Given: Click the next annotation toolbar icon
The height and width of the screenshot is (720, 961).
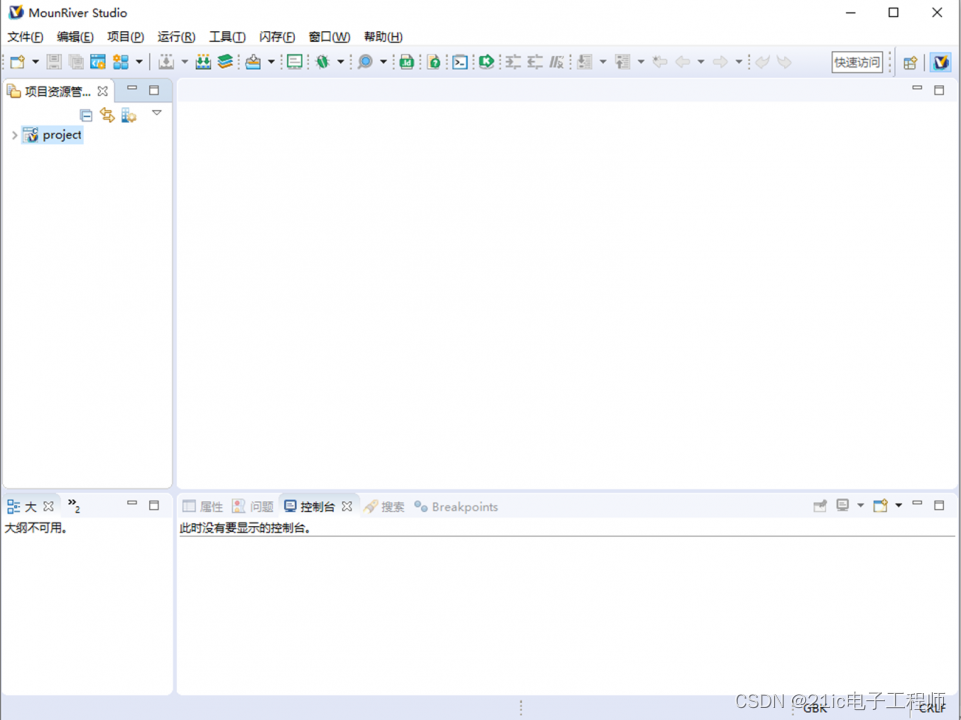Looking at the screenshot, I should click(585, 62).
